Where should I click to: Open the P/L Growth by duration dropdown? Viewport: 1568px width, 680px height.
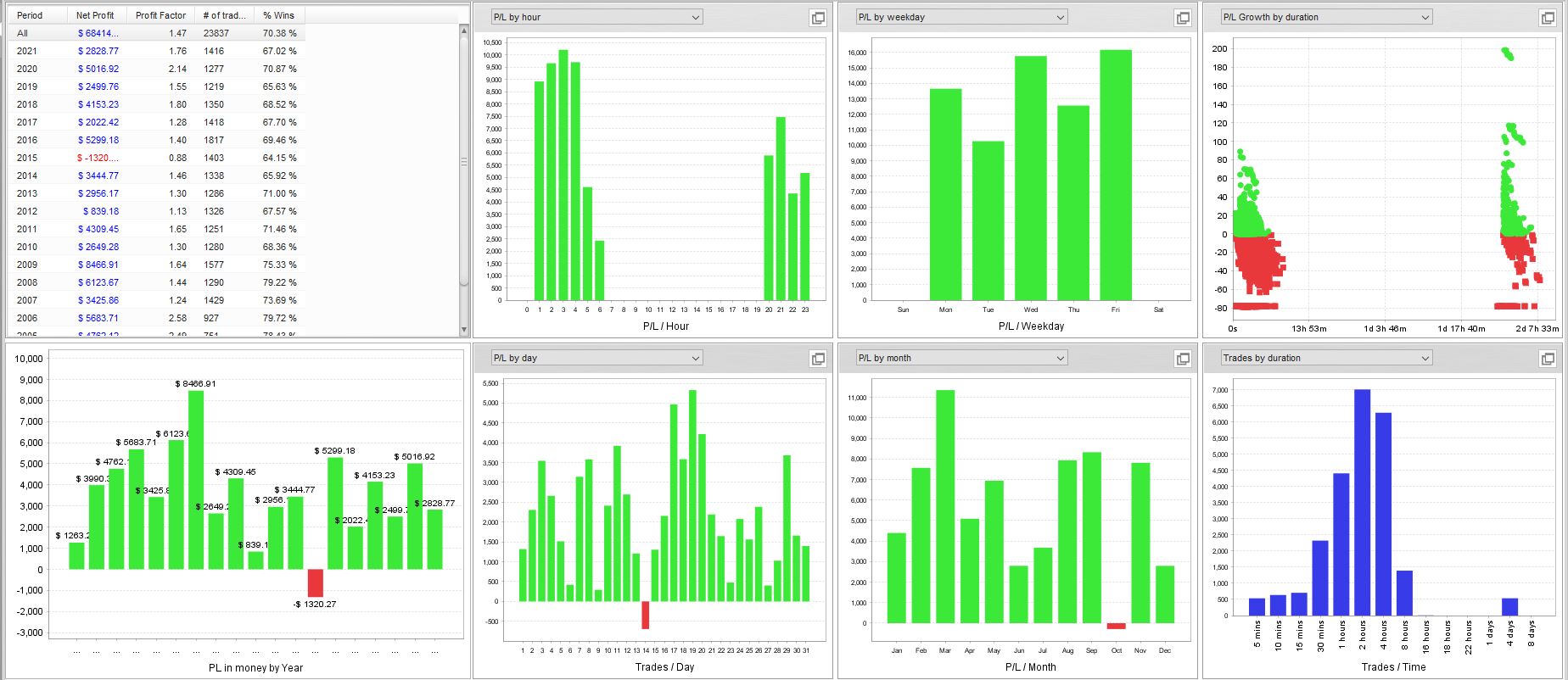point(1327,17)
